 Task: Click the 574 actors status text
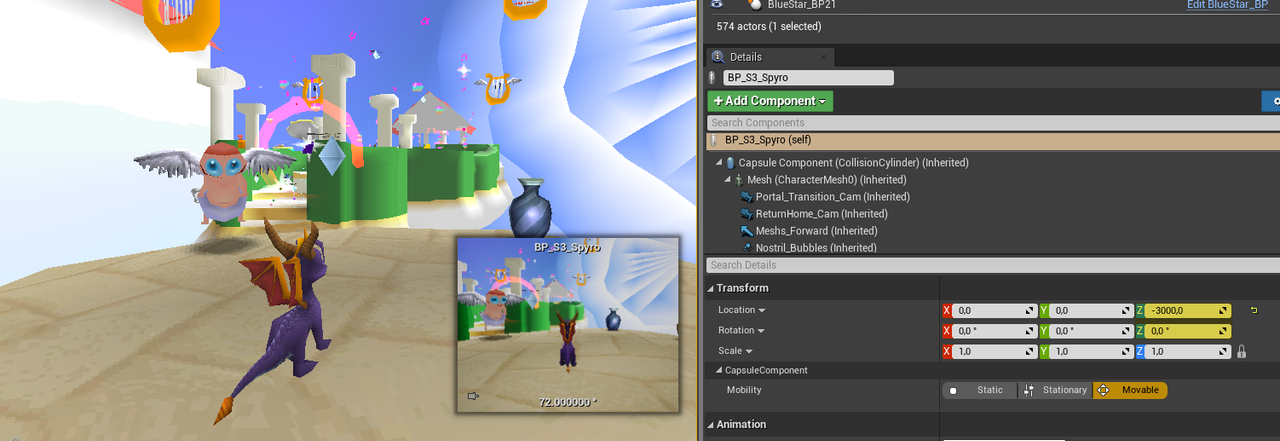pyautogui.click(x=769, y=26)
